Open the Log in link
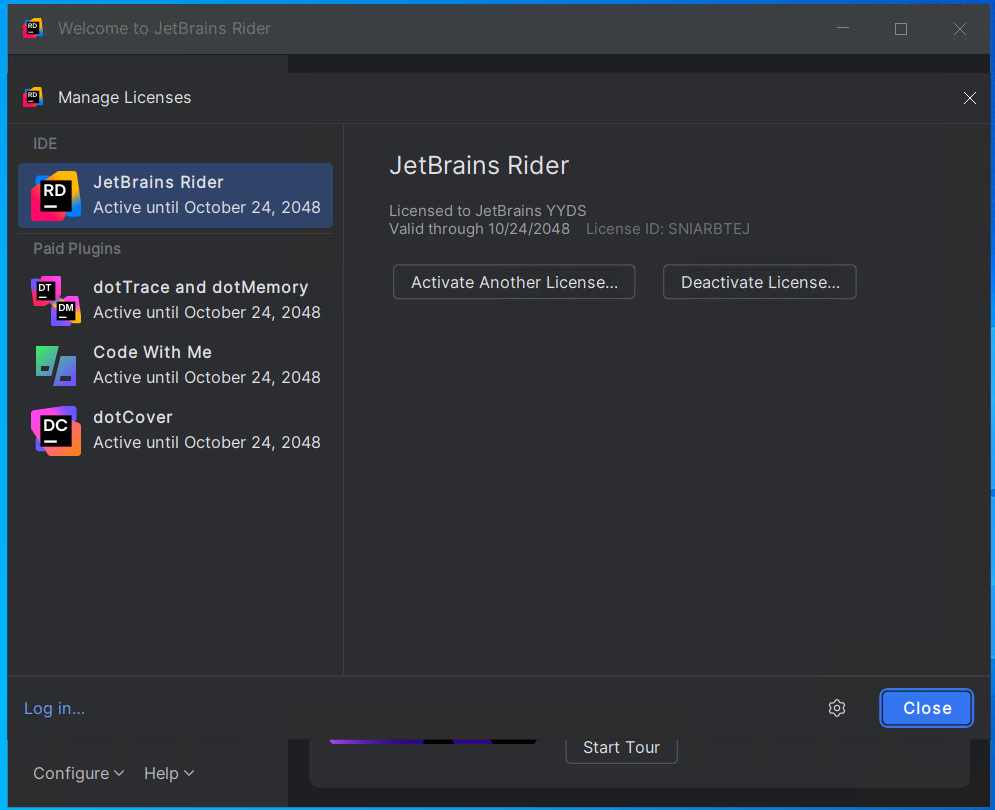 pos(55,708)
